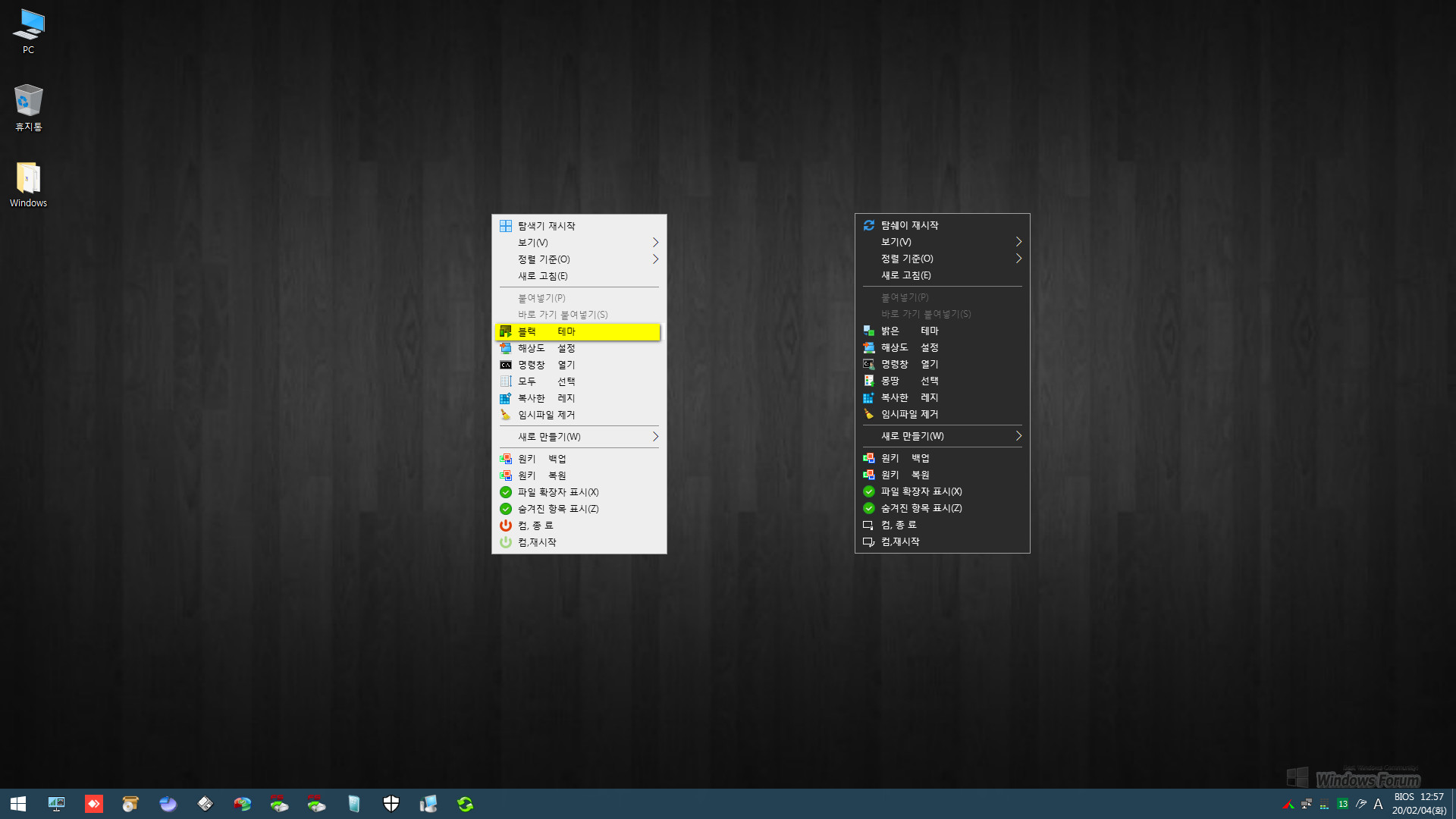Toggle 파일 확장자 표시(X) in dark menu

coord(942,491)
